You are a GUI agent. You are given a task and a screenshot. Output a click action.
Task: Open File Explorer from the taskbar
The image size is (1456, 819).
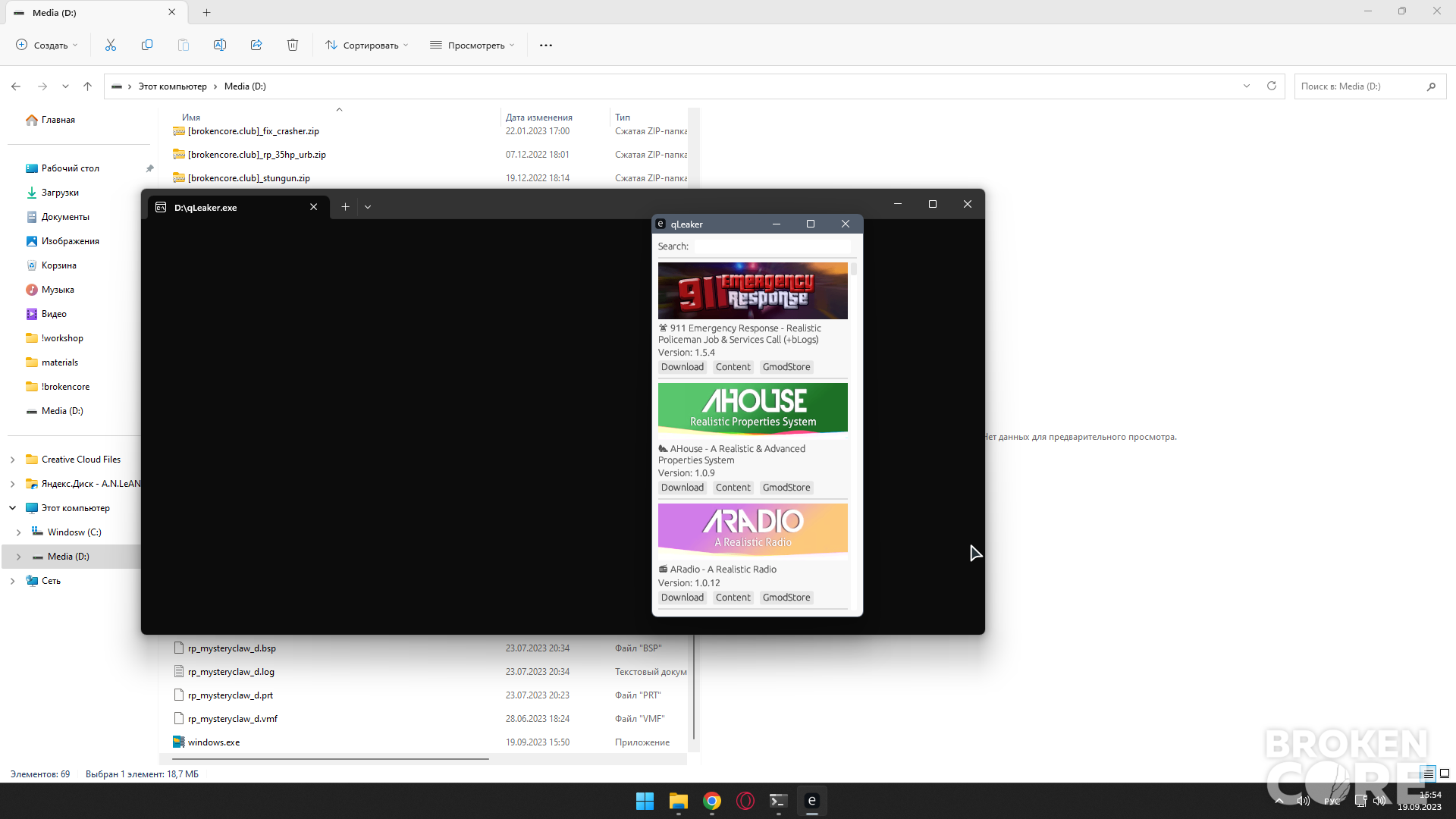coord(678,801)
